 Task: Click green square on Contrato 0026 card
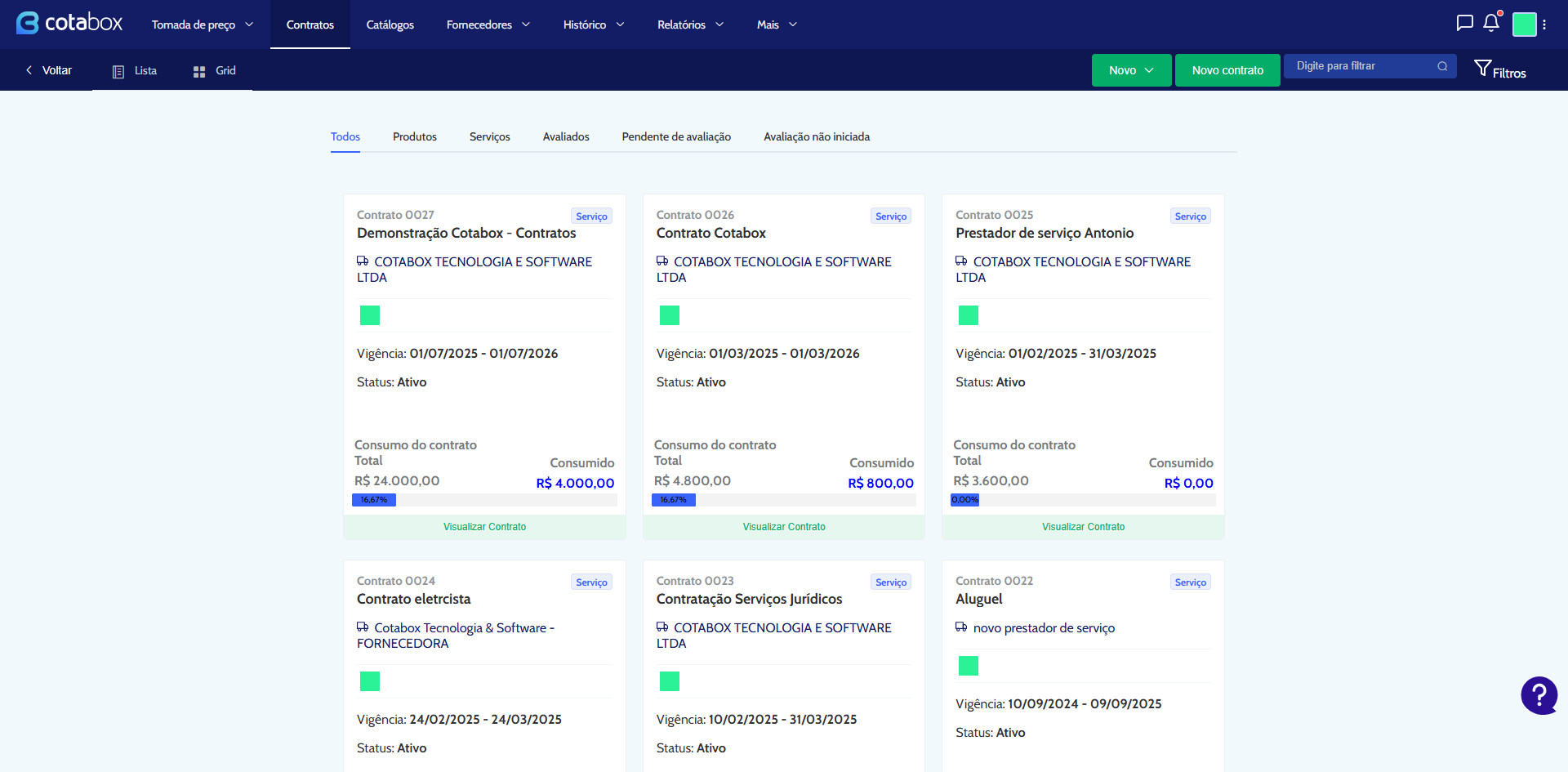pyautogui.click(x=670, y=315)
